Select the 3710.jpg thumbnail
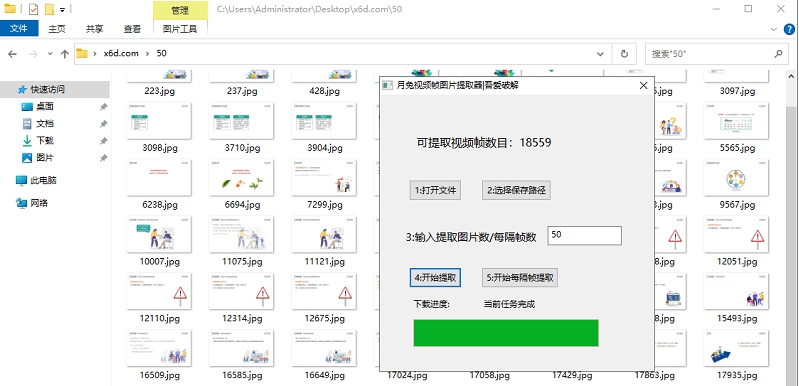This screenshot has height=386, width=799. point(241,121)
